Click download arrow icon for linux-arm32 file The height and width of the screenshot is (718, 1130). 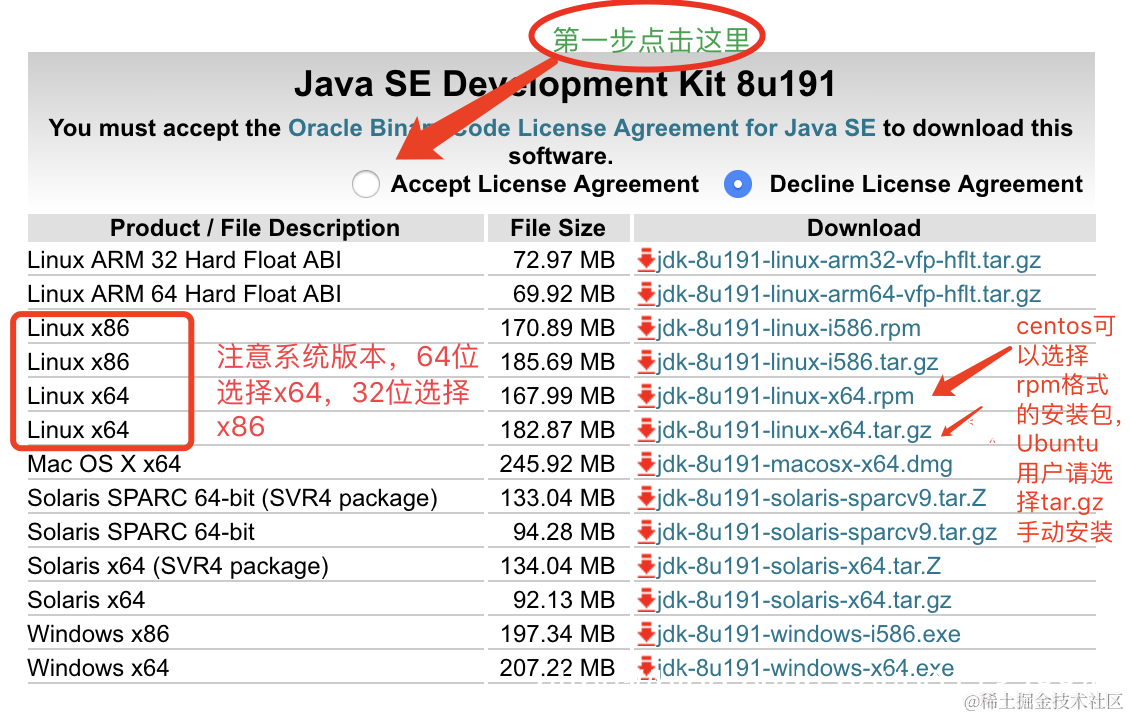coord(646,260)
